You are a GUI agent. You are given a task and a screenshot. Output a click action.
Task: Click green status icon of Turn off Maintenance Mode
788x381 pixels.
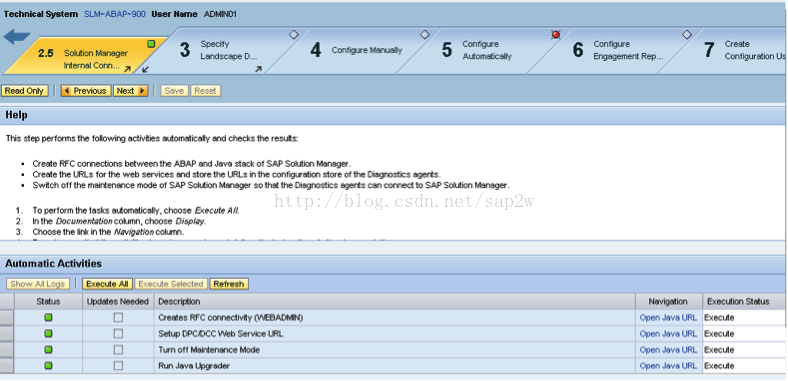48,350
